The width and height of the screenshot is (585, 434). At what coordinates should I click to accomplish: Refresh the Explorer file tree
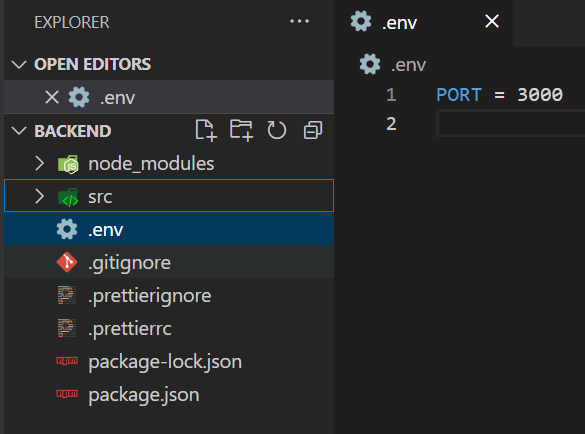click(276, 130)
